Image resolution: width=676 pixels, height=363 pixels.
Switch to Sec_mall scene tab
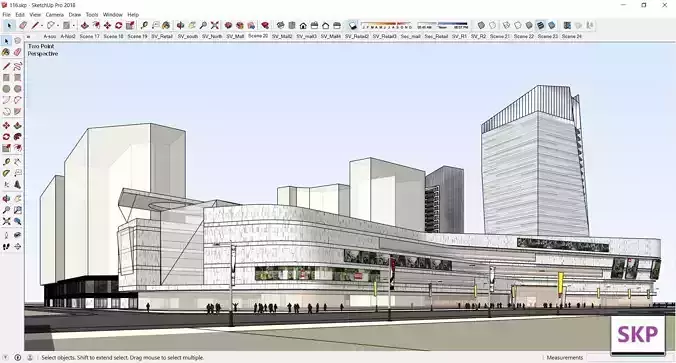tap(410, 37)
